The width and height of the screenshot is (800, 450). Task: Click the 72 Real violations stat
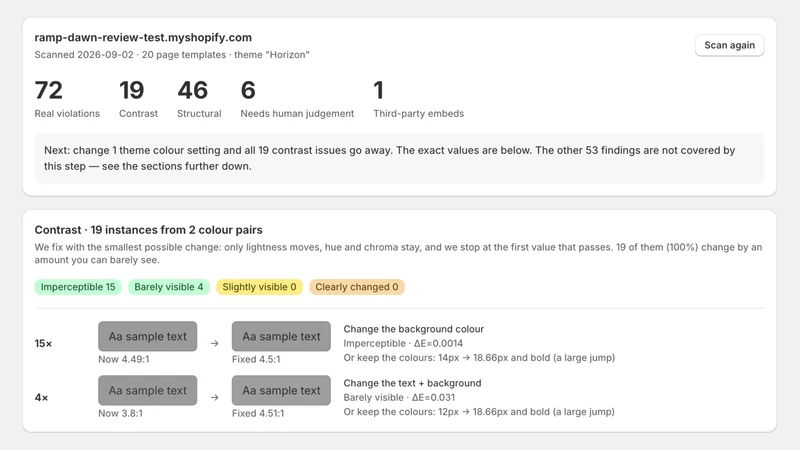tap(67, 99)
